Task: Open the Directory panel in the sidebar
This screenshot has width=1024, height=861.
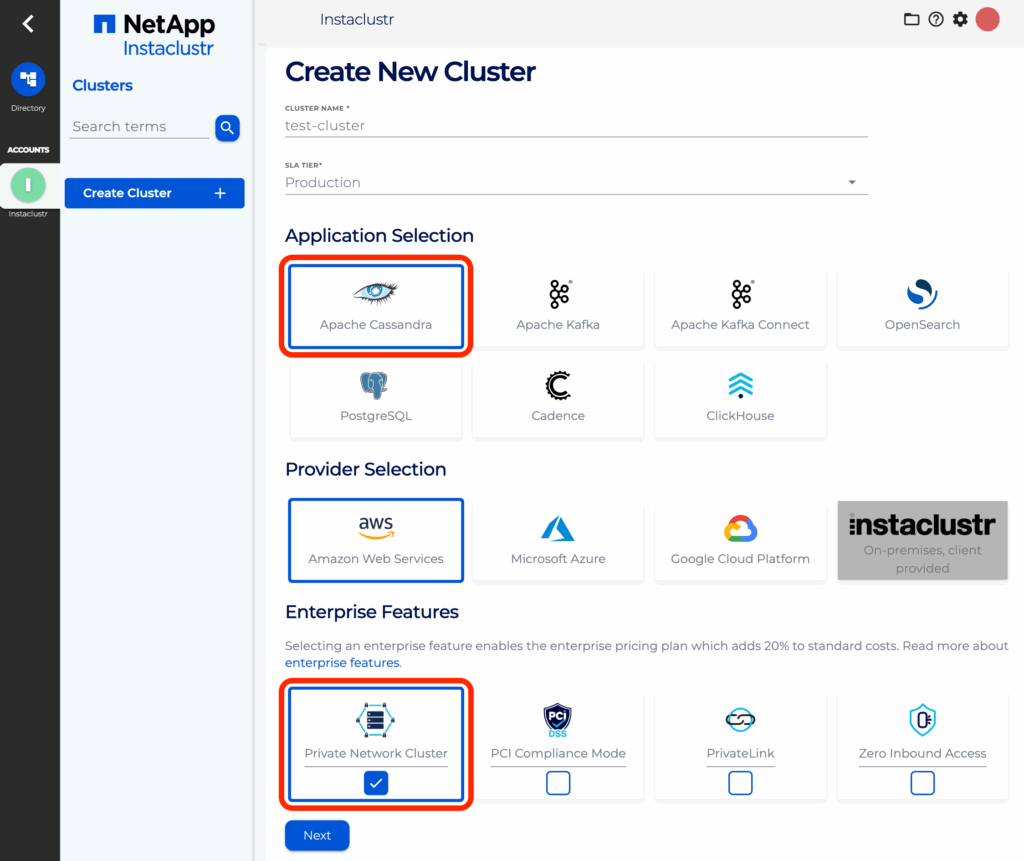Action: (x=29, y=80)
